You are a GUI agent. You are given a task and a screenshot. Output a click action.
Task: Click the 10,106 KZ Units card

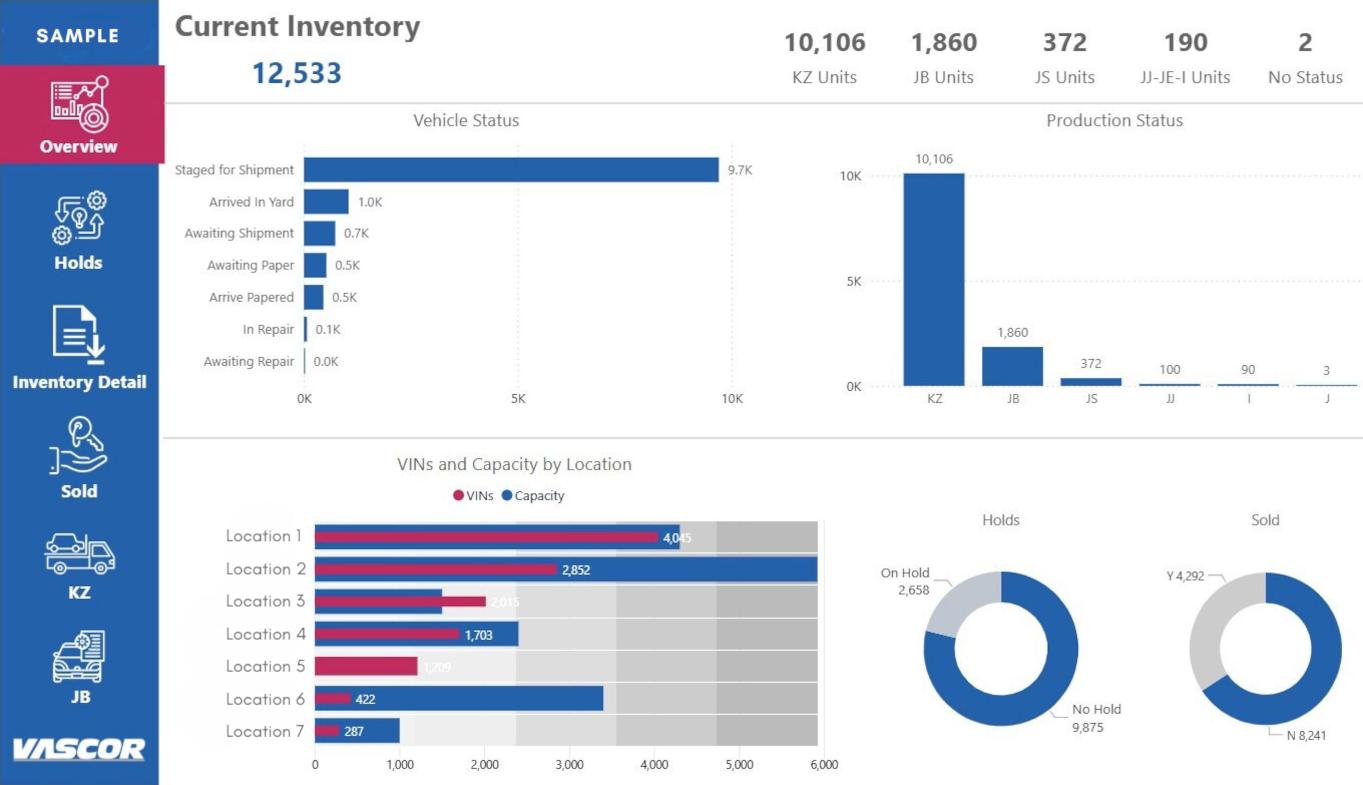coord(824,57)
